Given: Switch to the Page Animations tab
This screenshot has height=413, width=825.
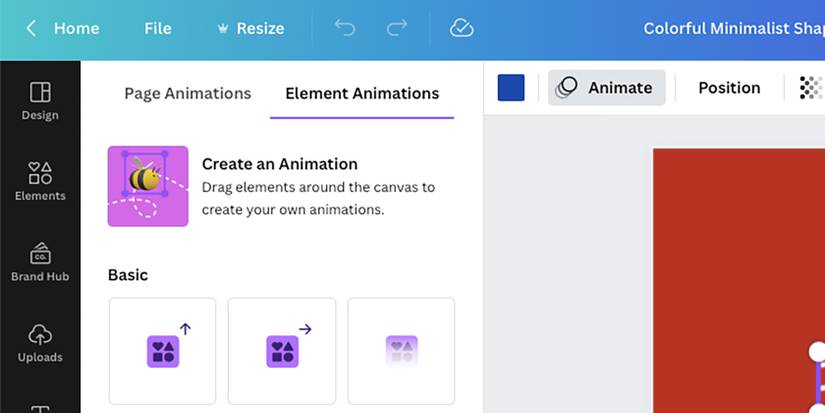Looking at the screenshot, I should [x=188, y=94].
